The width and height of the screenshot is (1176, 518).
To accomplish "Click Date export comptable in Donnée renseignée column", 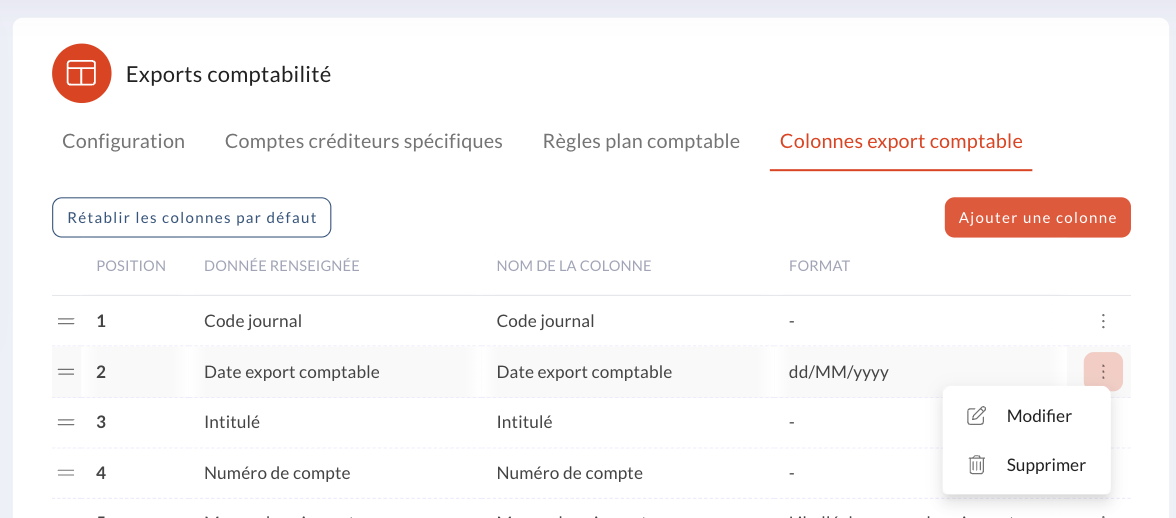I will (292, 373).
